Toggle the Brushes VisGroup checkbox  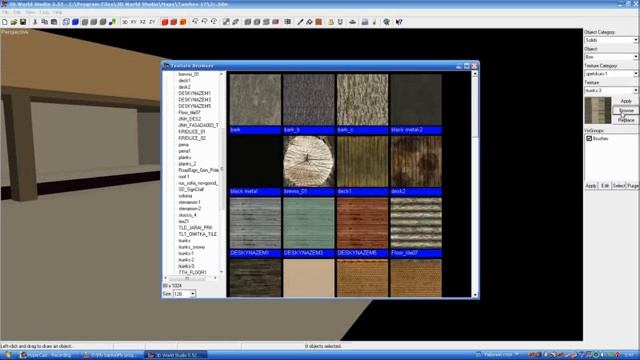tap(589, 139)
